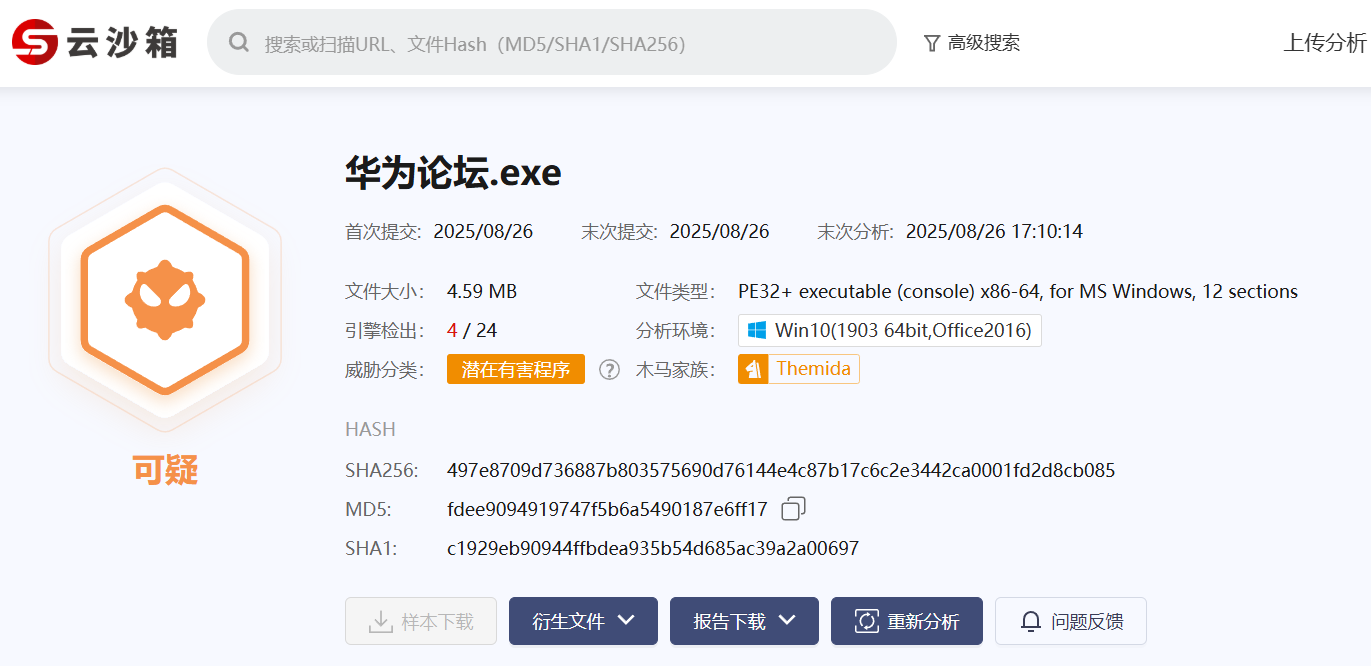1371x666 pixels.
Task: Click the download icon on 样本下载
Action: (380, 621)
